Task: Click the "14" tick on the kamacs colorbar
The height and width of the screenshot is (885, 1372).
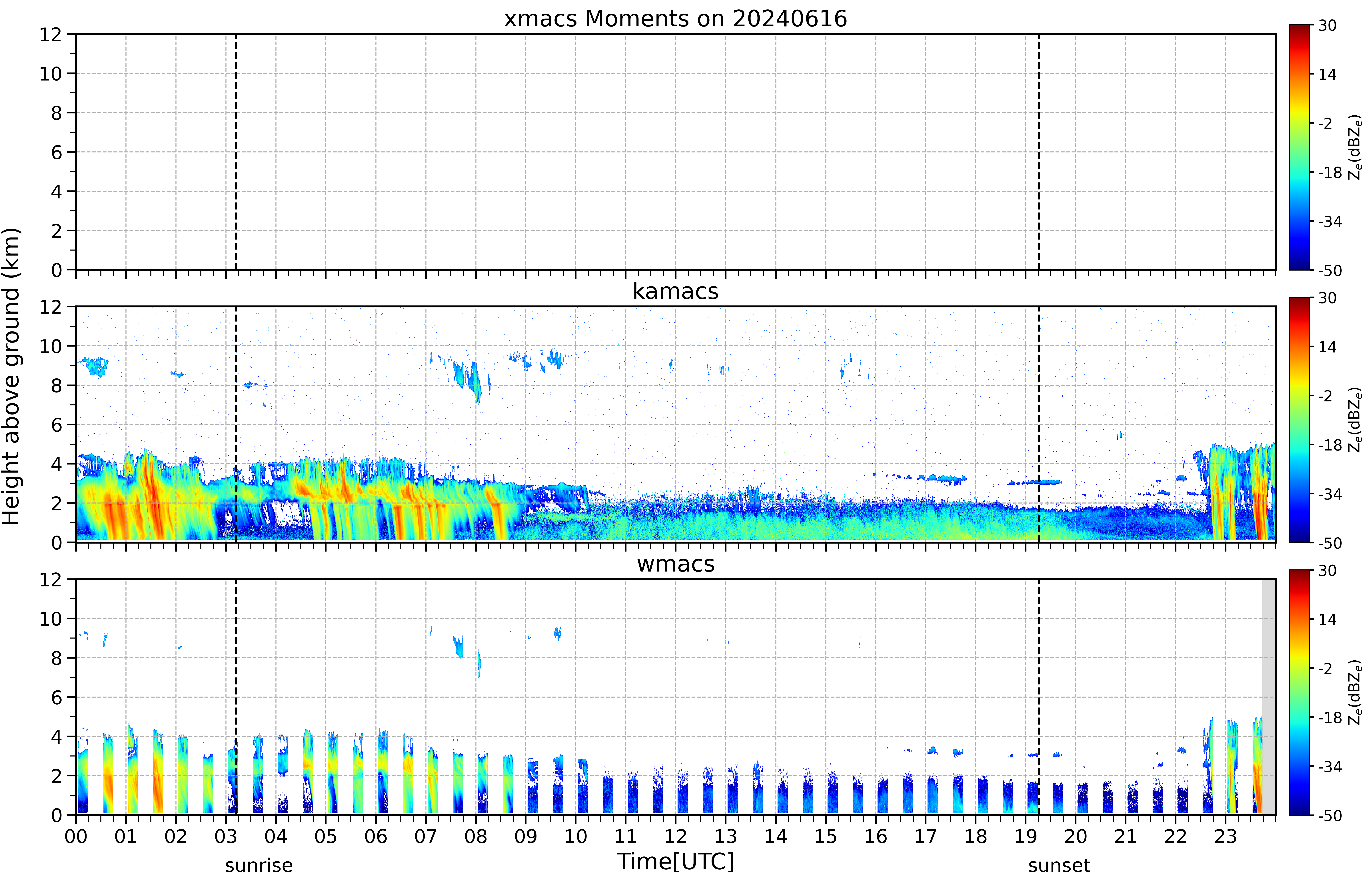Action: [x=1327, y=347]
